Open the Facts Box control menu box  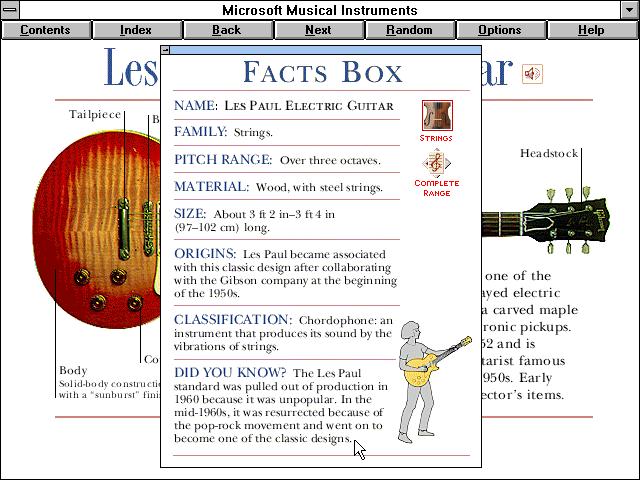[x=165, y=50]
